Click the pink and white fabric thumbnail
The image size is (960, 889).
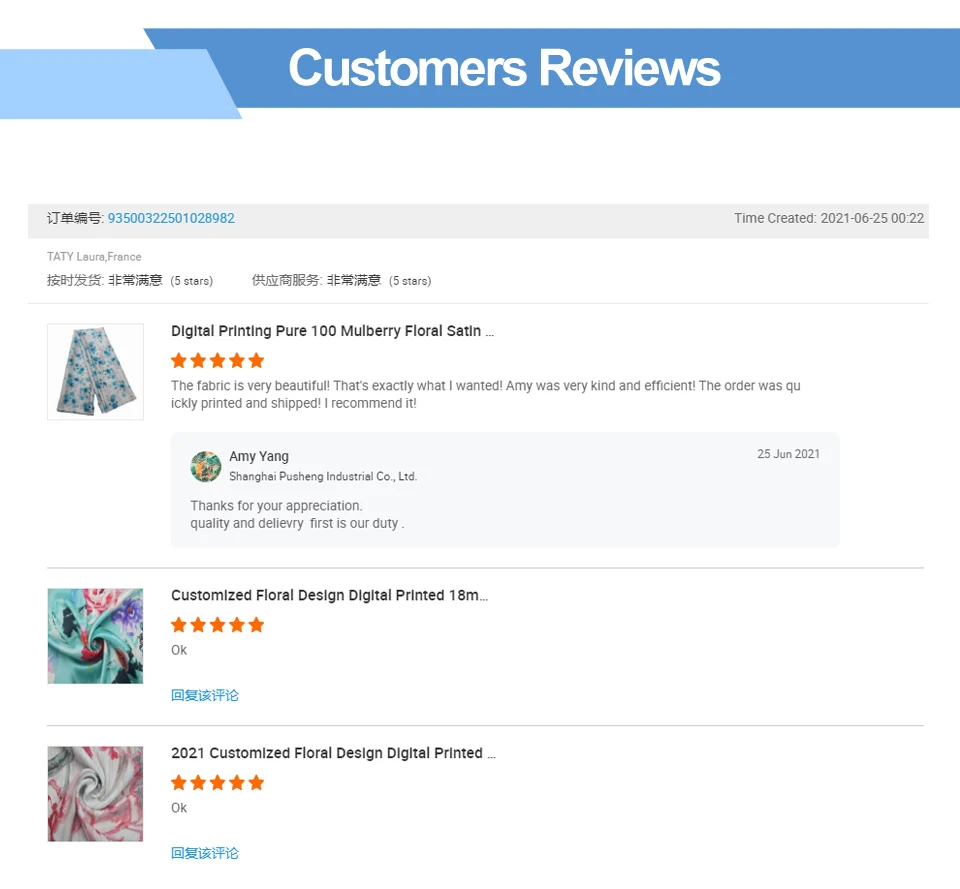pyautogui.click(x=96, y=793)
